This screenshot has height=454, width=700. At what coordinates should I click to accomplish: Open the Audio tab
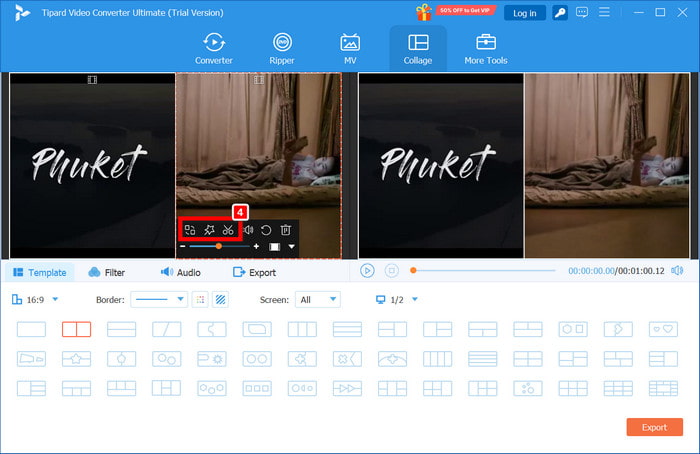pyautogui.click(x=180, y=272)
